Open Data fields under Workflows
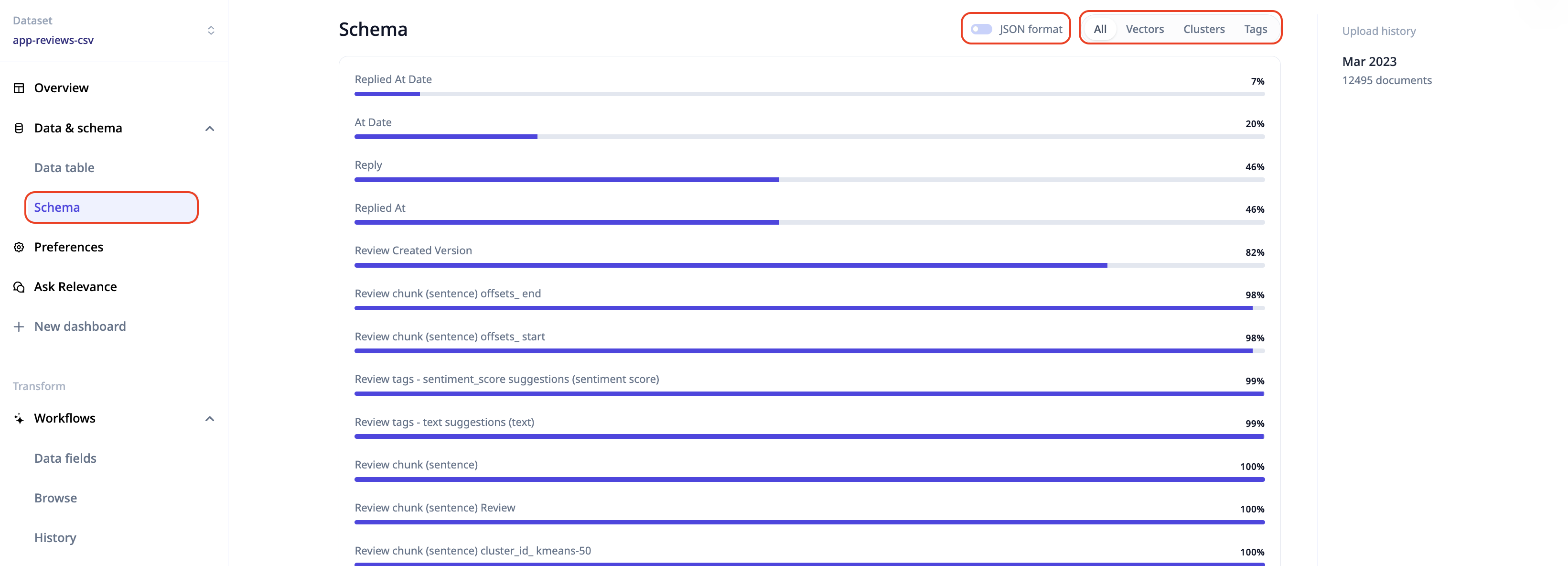Image resolution: width=1568 pixels, height=566 pixels. point(65,458)
